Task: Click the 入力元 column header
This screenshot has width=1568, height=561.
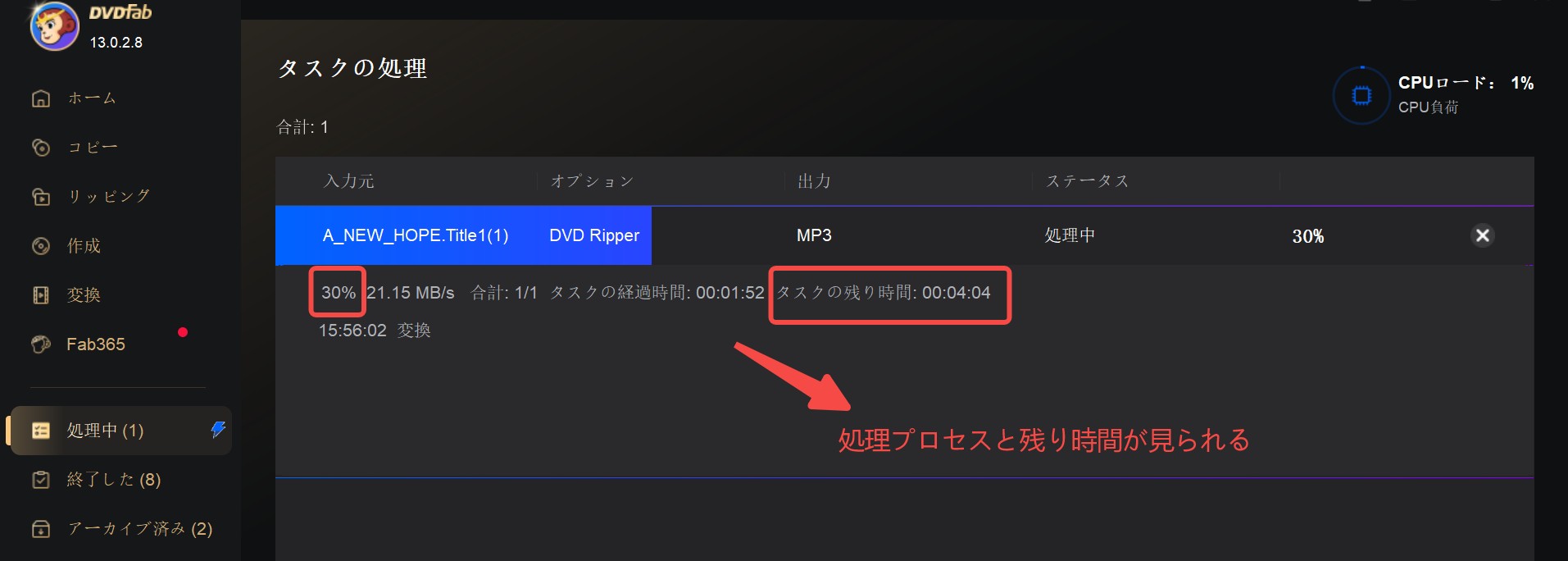Action: [349, 181]
